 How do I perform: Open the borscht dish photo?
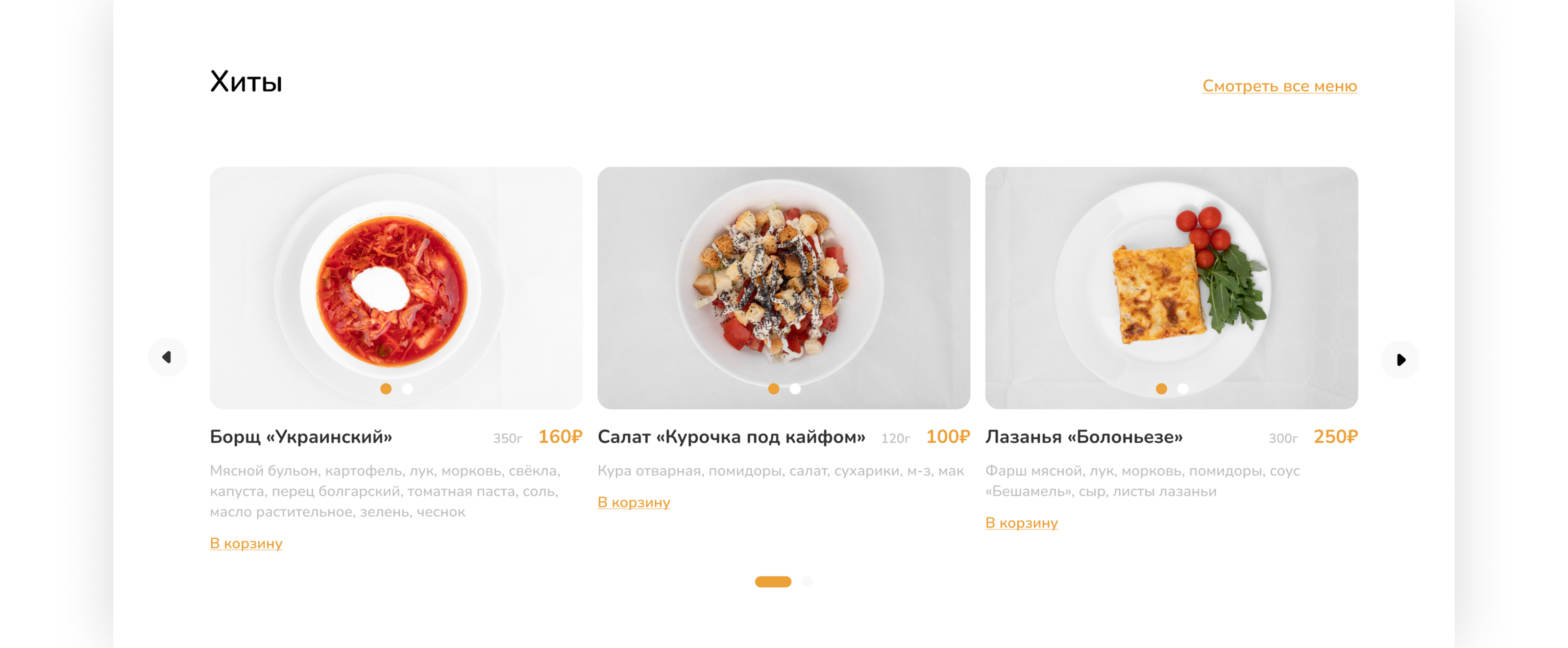point(396,288)
